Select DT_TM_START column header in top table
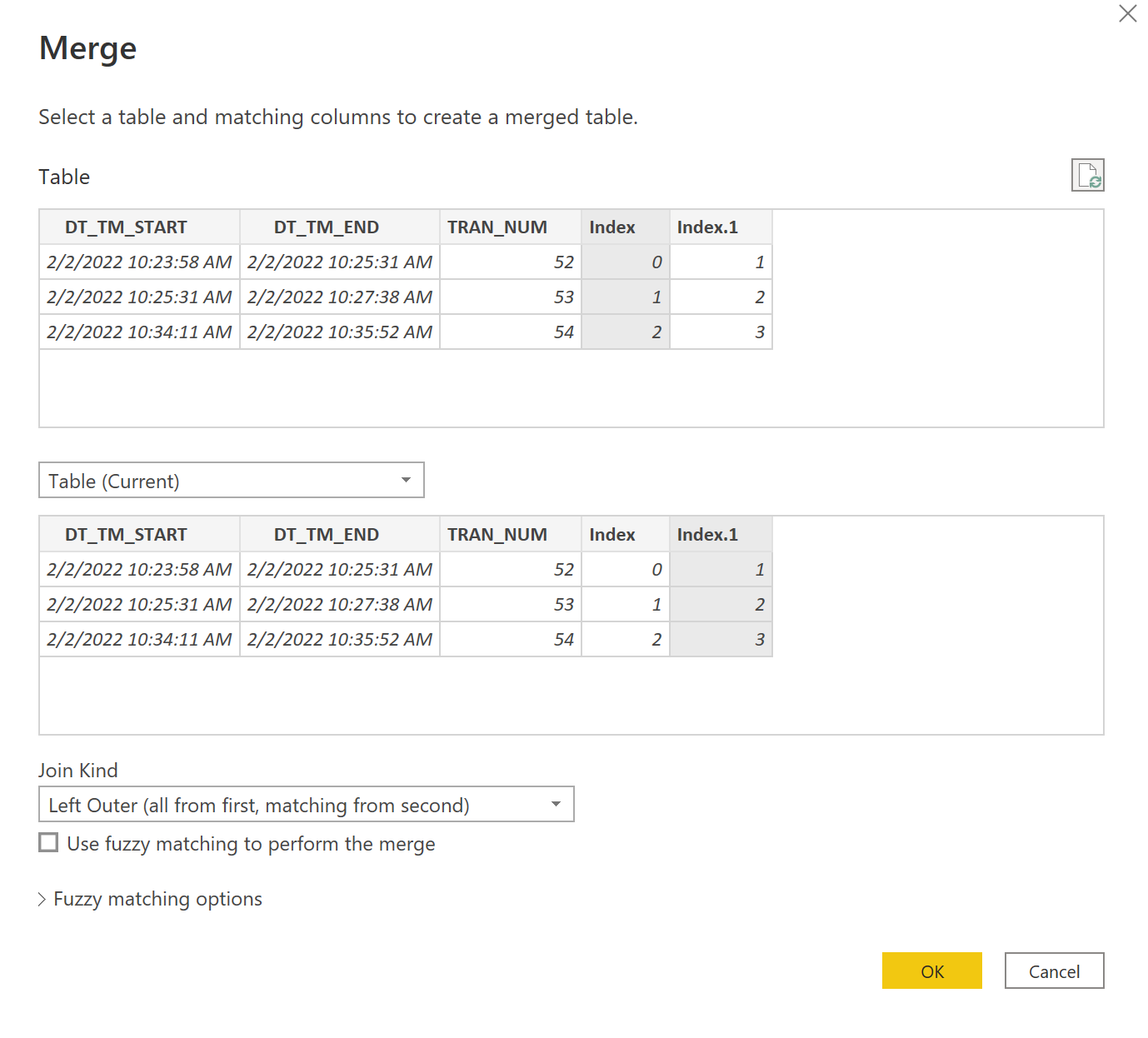Image resolution: width=1148 pixels, height=1038 pixels. pyautogui.click(x=140, y=227)
